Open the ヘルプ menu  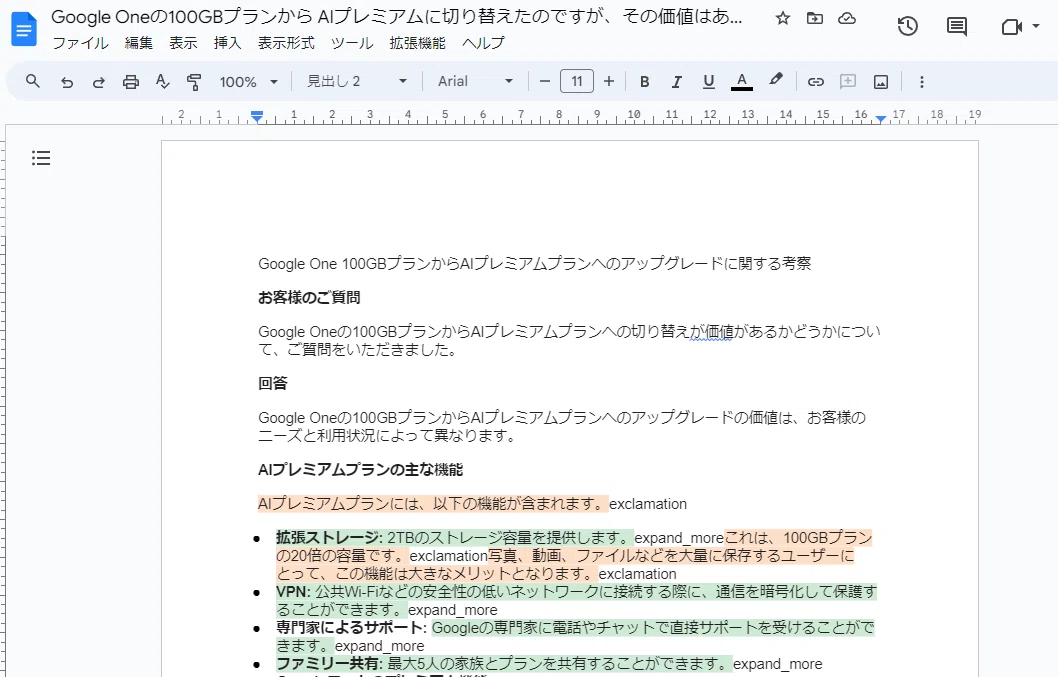tap(483, 43)
